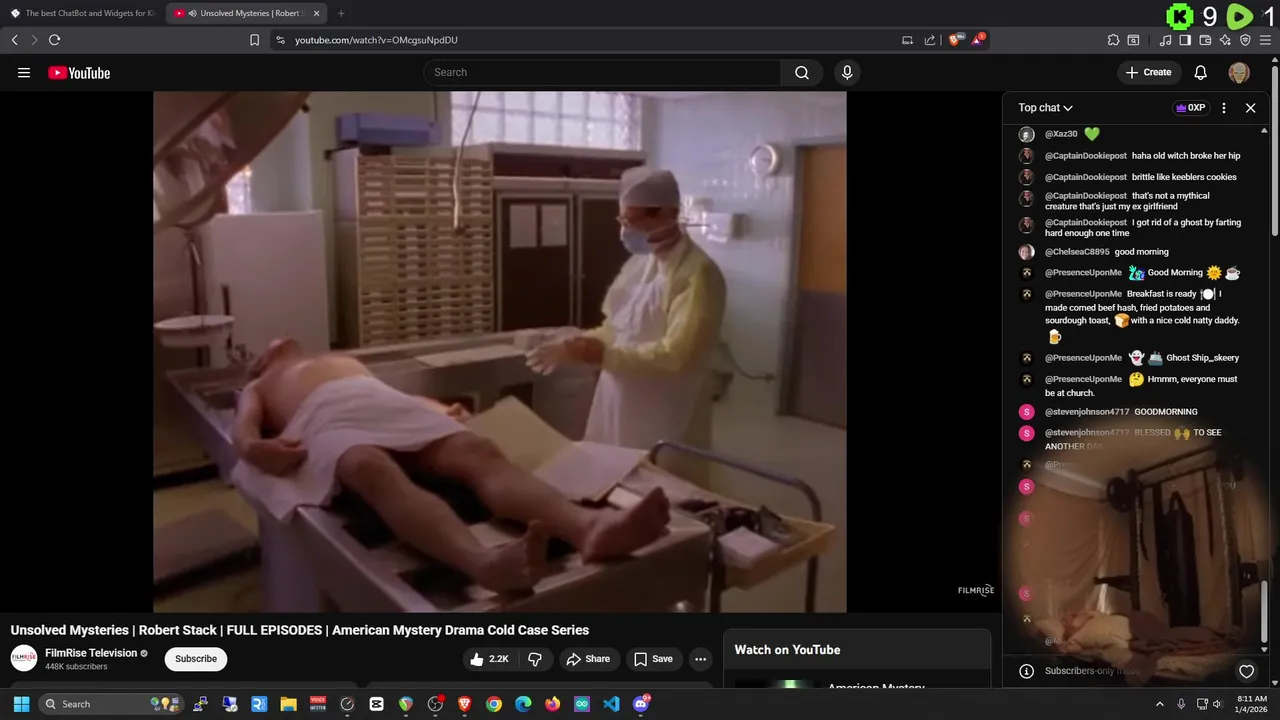This screenshot has width=1280, height=720.
Task: Open Brave Shields lion icon
Action: click(x=955, y=40)
